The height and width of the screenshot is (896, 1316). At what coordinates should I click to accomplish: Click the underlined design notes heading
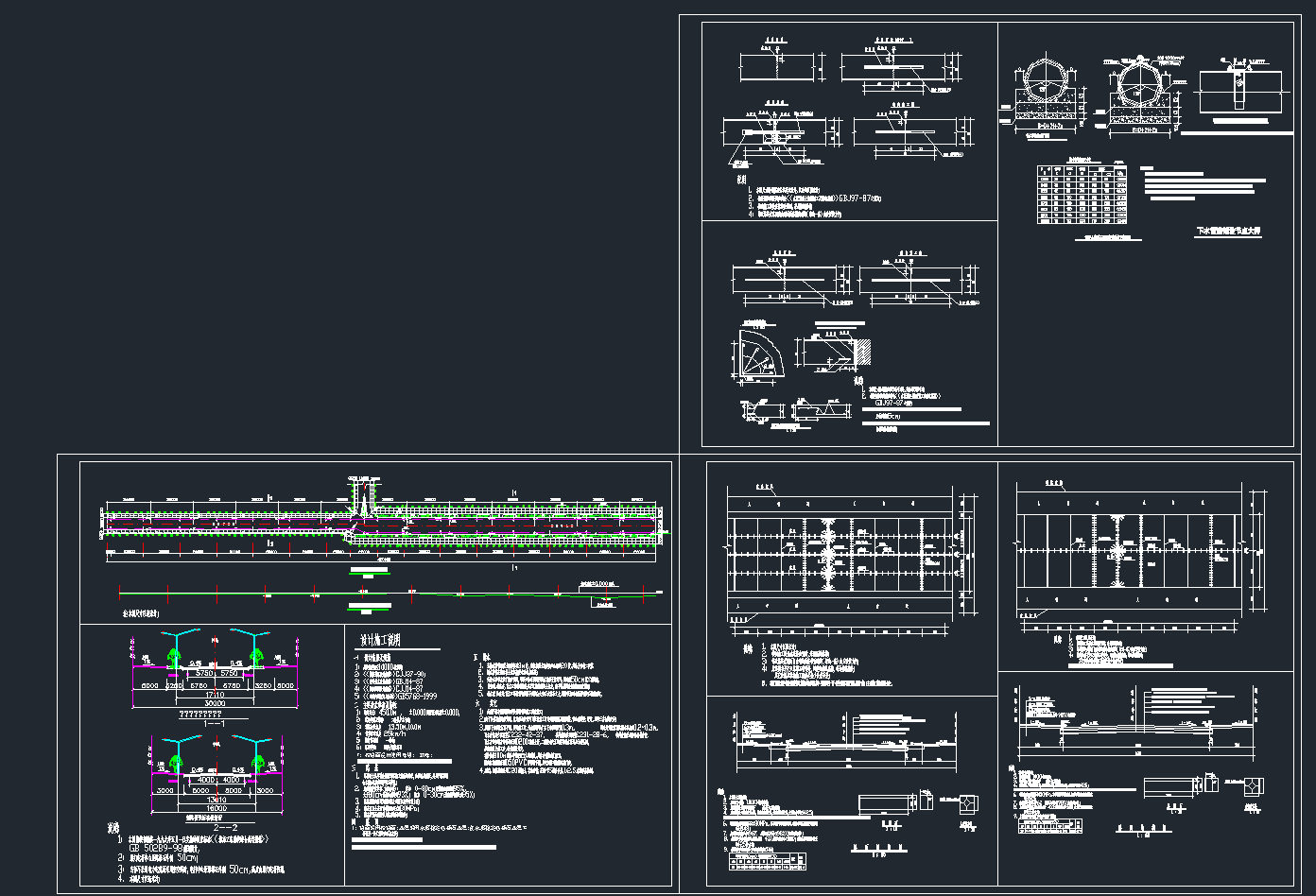(x=380, y=640)
